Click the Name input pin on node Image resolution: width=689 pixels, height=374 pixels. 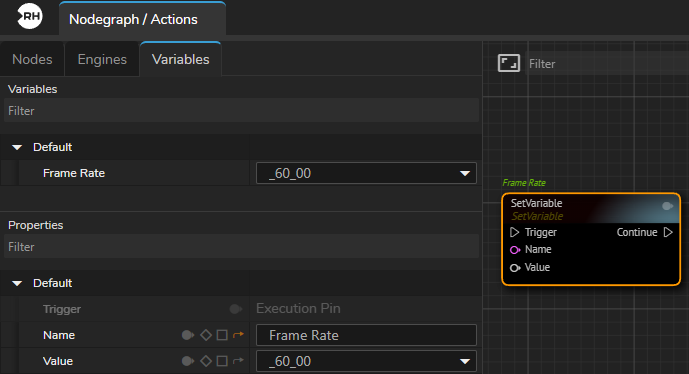pos(515,250)
